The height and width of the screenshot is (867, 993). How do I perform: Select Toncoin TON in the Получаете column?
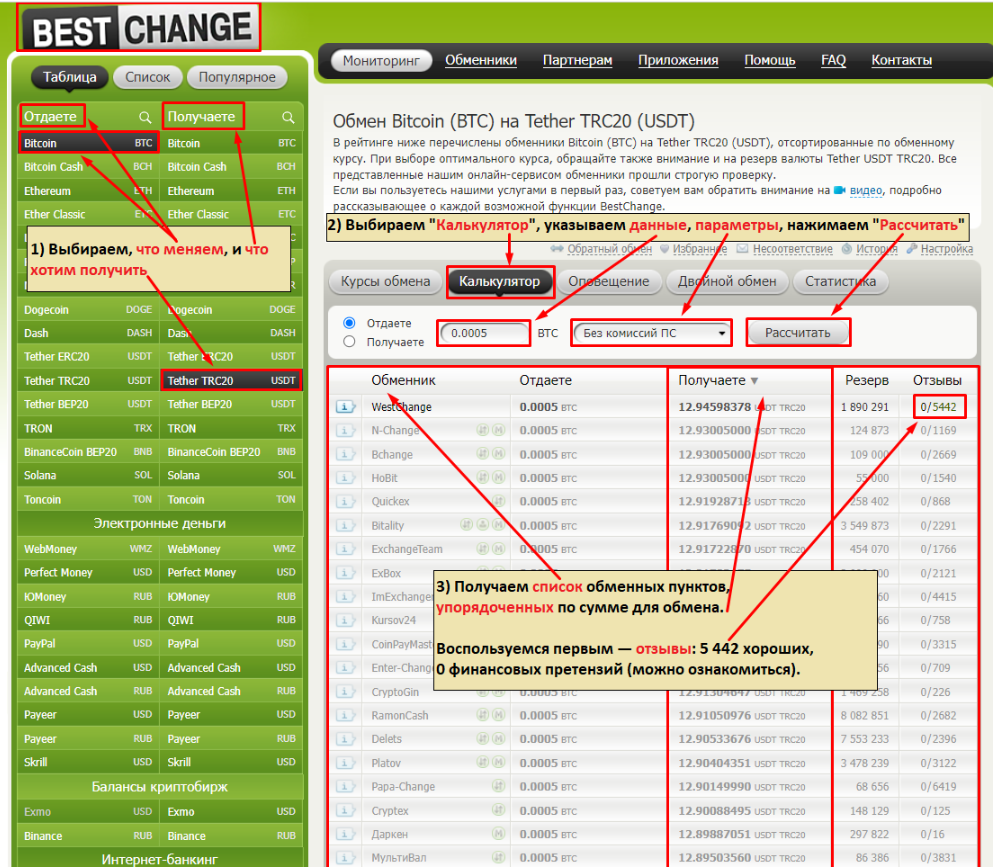[231, 500]
